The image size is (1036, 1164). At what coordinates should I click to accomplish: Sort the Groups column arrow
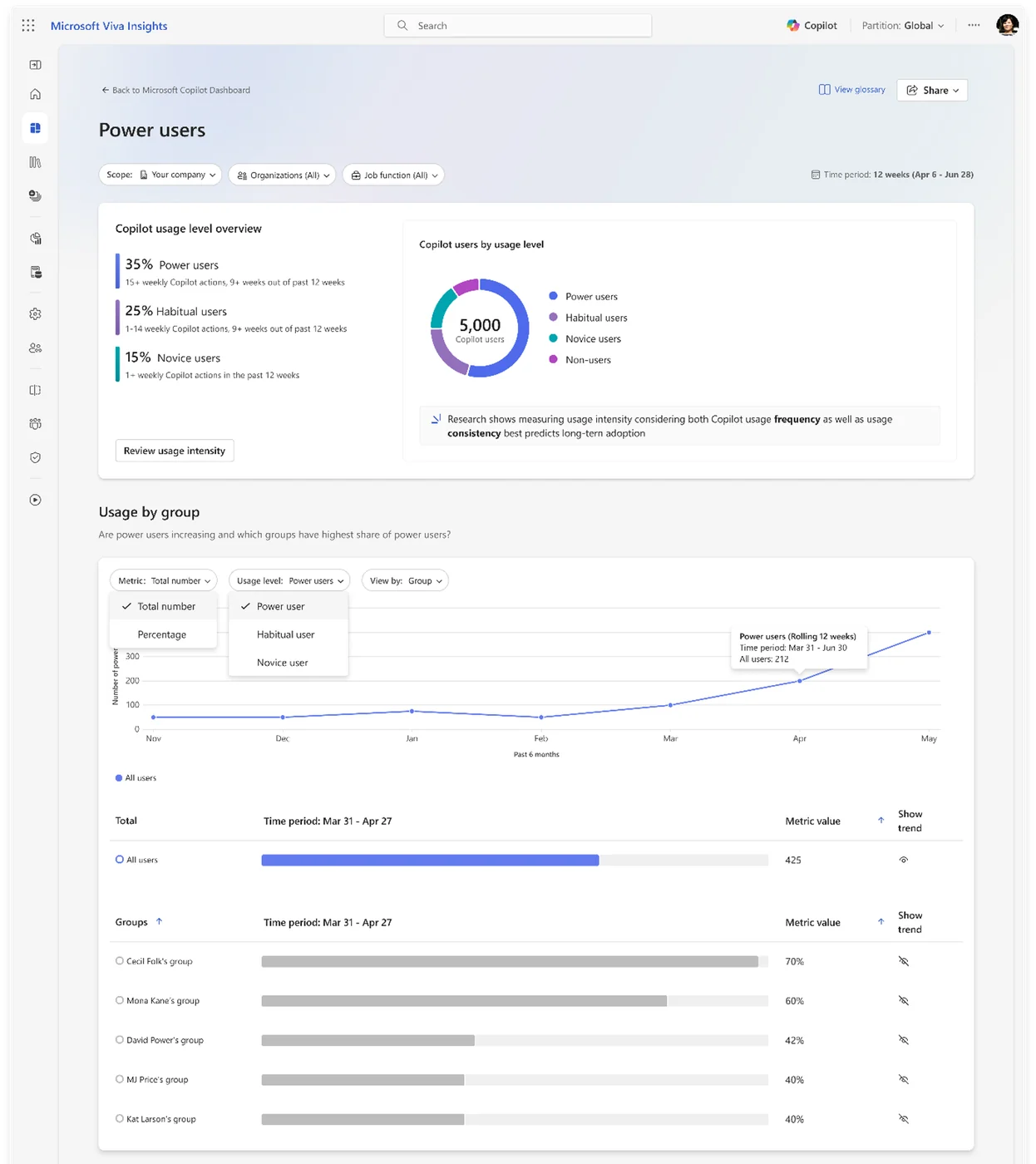(159, 921)
